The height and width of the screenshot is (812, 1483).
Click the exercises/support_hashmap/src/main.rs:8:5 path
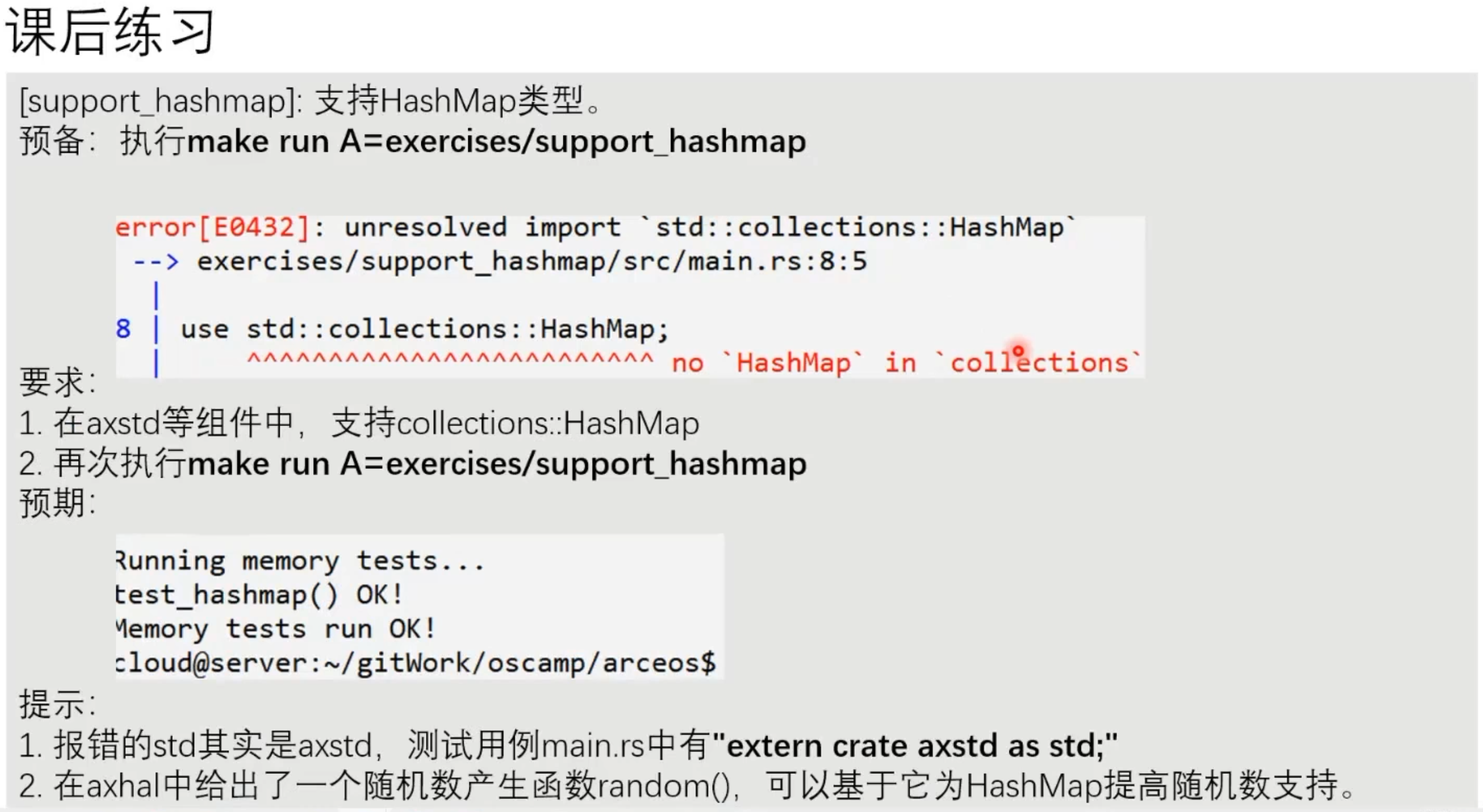click(x=532, y=261)
